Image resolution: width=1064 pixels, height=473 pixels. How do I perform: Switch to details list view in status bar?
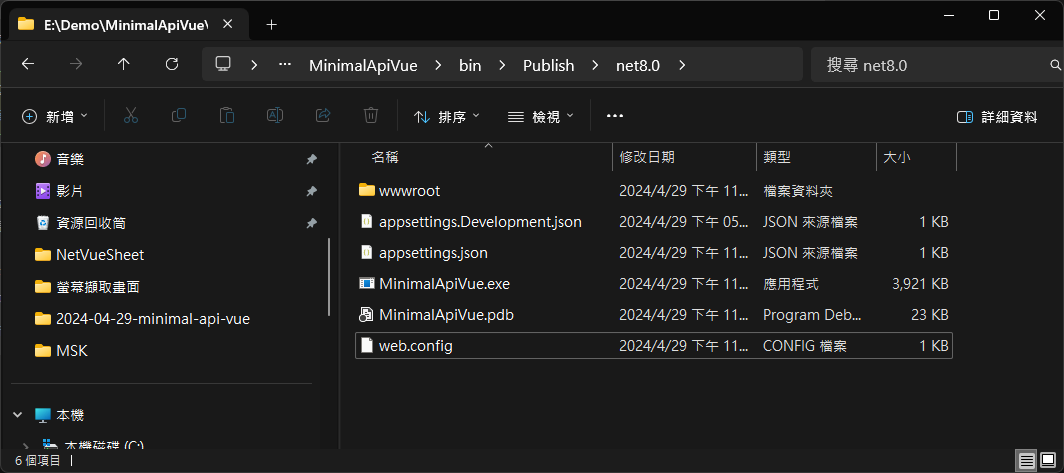pyautogui.click(x=1027, y=461)
